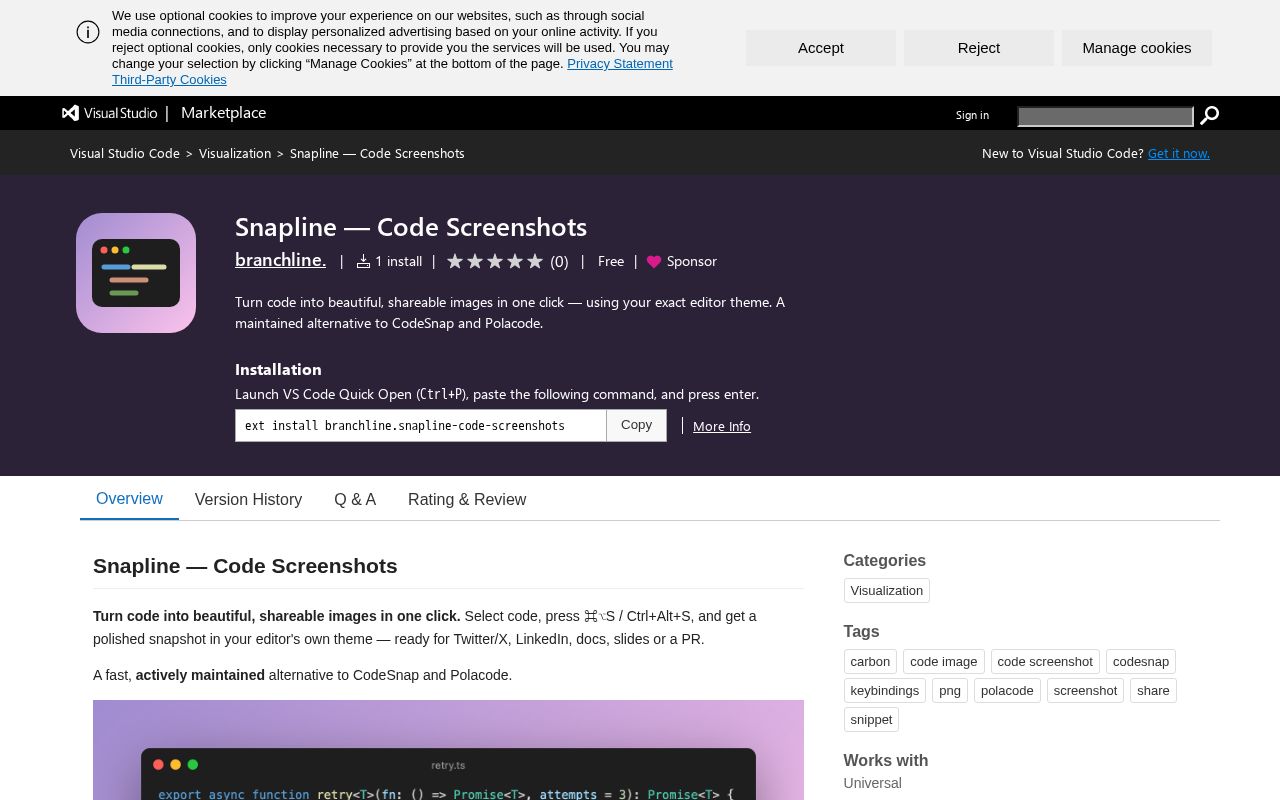1280x800 pixels.
Task: Accept optional cookies
Action: 821,48
